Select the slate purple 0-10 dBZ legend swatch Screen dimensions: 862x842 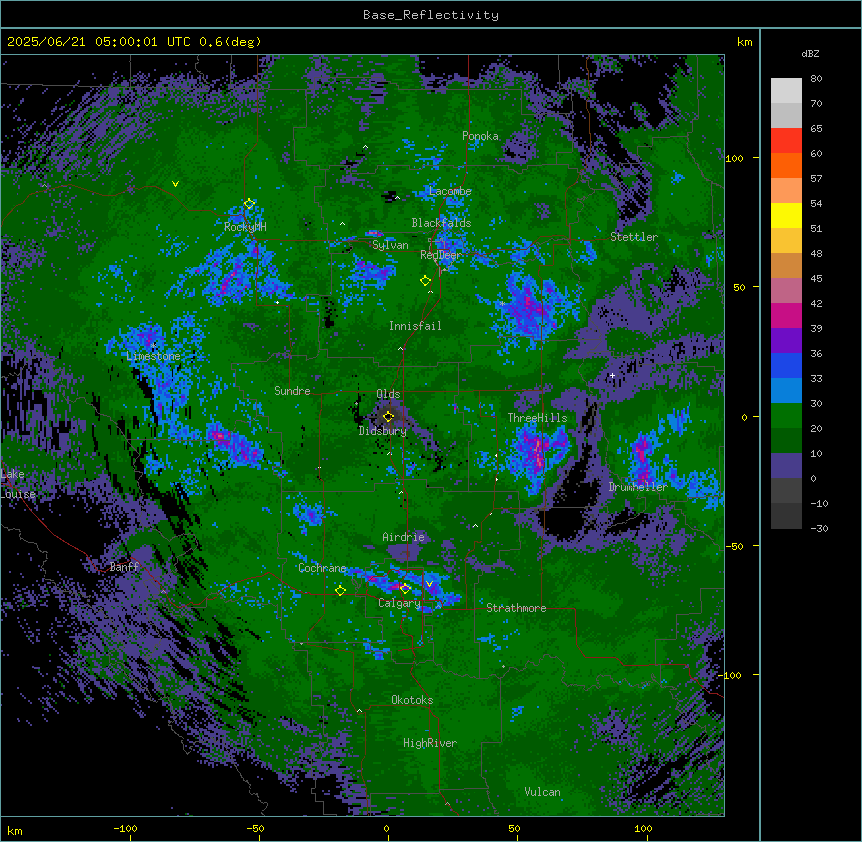[786, 466]
